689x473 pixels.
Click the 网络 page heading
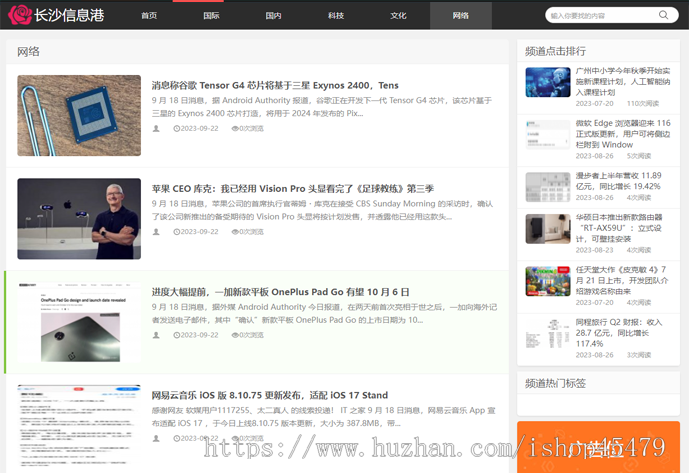[x=29, y=52]
